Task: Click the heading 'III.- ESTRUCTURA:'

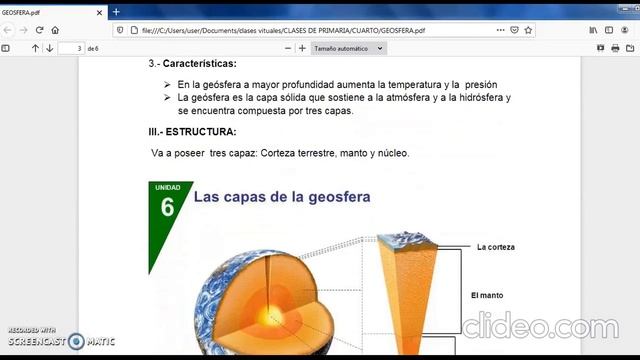Action: coord(192,132)
